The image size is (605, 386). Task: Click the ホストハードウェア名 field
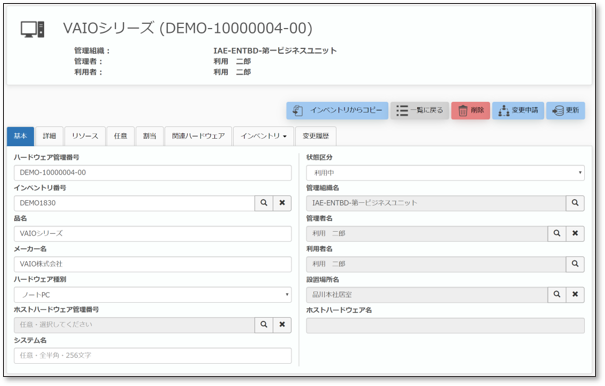[x=445, y=325]
